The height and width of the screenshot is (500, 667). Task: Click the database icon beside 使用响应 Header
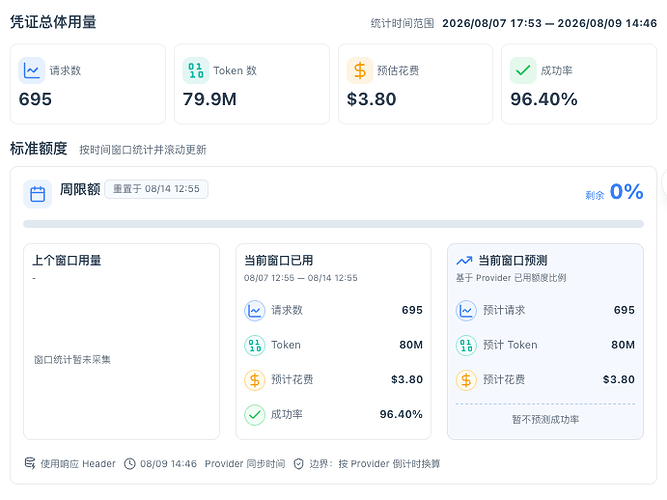click(30, 463)
